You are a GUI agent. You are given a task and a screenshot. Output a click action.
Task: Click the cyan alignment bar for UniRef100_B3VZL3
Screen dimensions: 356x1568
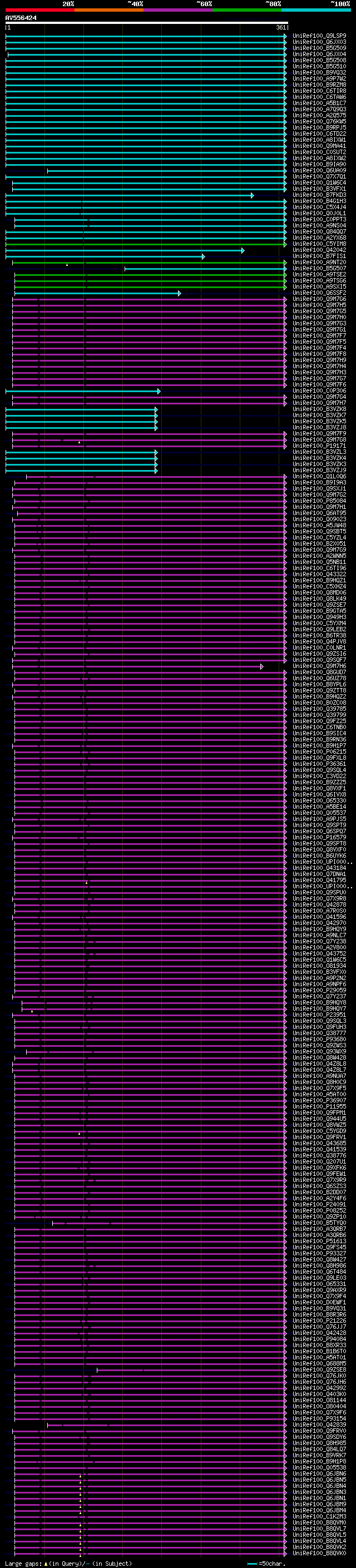(82, 452)
